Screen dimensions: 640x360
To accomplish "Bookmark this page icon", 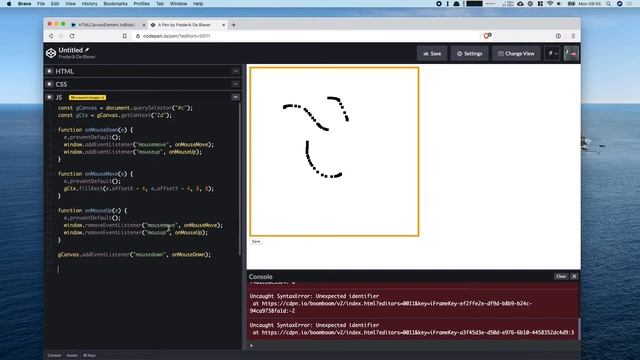I will (124, 36).
